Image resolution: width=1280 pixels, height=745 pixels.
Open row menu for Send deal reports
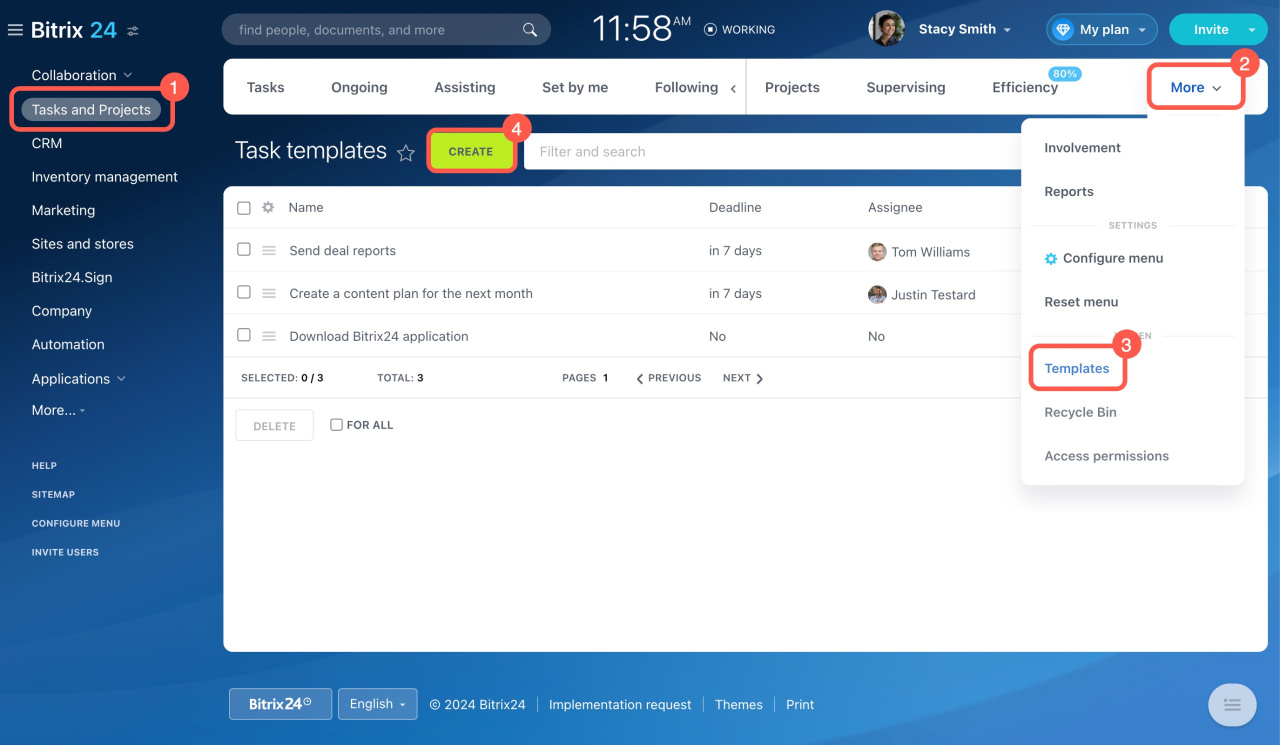(x=269, y=251)
